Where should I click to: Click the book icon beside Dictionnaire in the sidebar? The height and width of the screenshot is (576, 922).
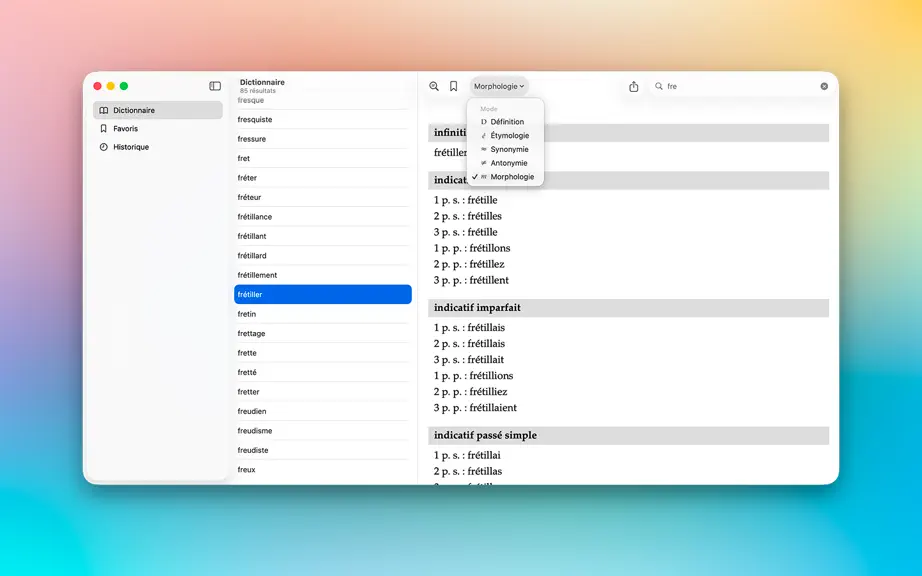103,110
